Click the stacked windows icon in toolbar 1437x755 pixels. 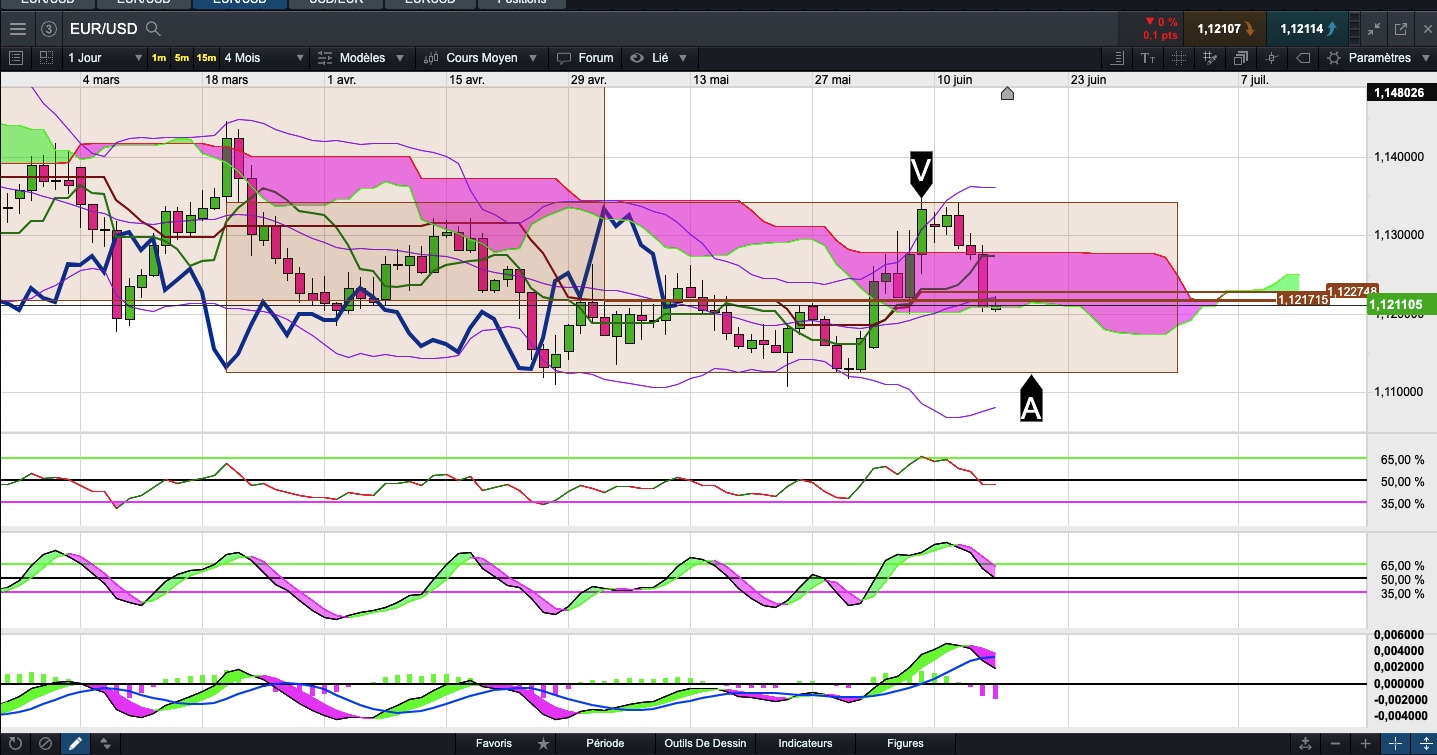tap(1241, 58)
